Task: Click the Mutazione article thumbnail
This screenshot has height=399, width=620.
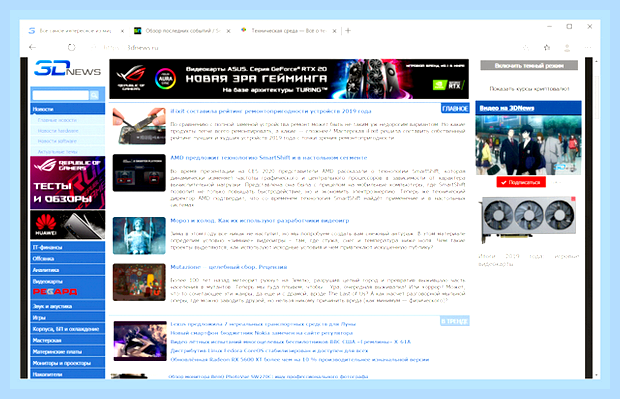Action: [139, 282]
